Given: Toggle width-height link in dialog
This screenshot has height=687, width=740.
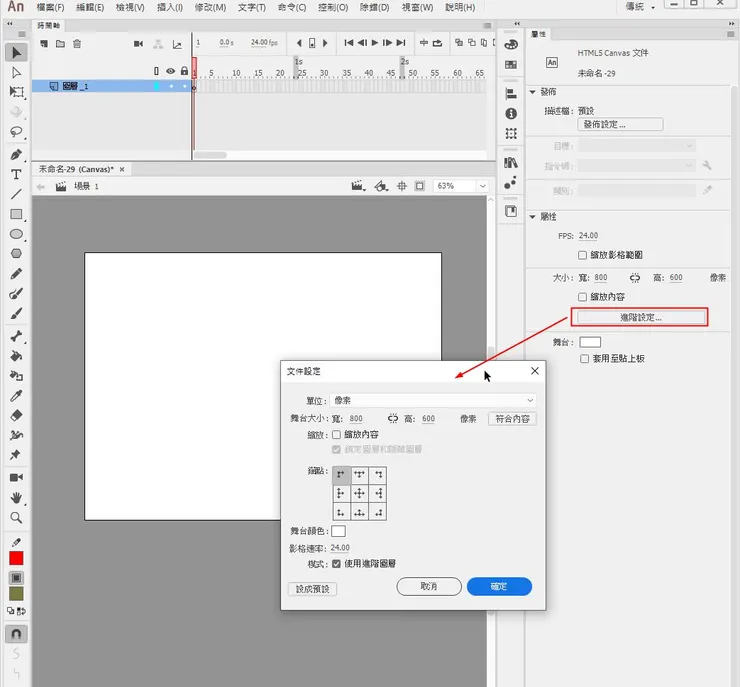Looking at the screenshot, I should click(x=393, y=419).
